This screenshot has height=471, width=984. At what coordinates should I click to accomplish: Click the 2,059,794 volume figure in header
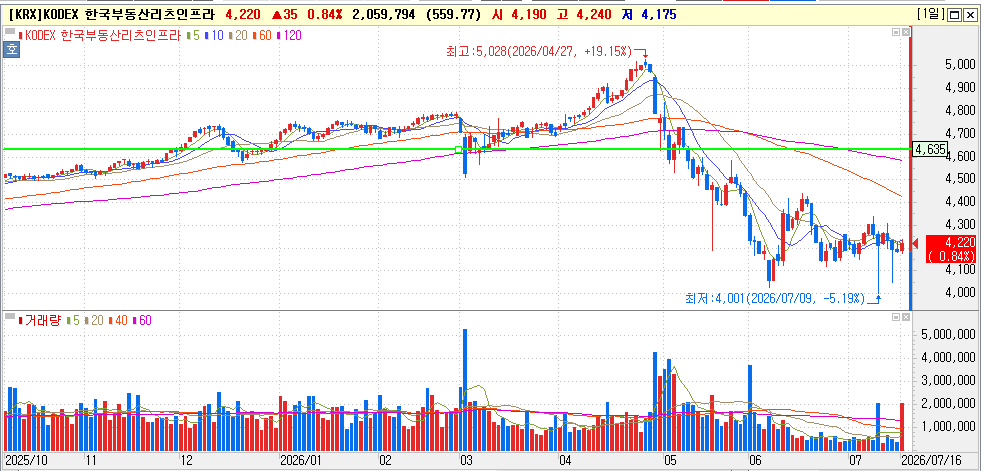(383, 14)
